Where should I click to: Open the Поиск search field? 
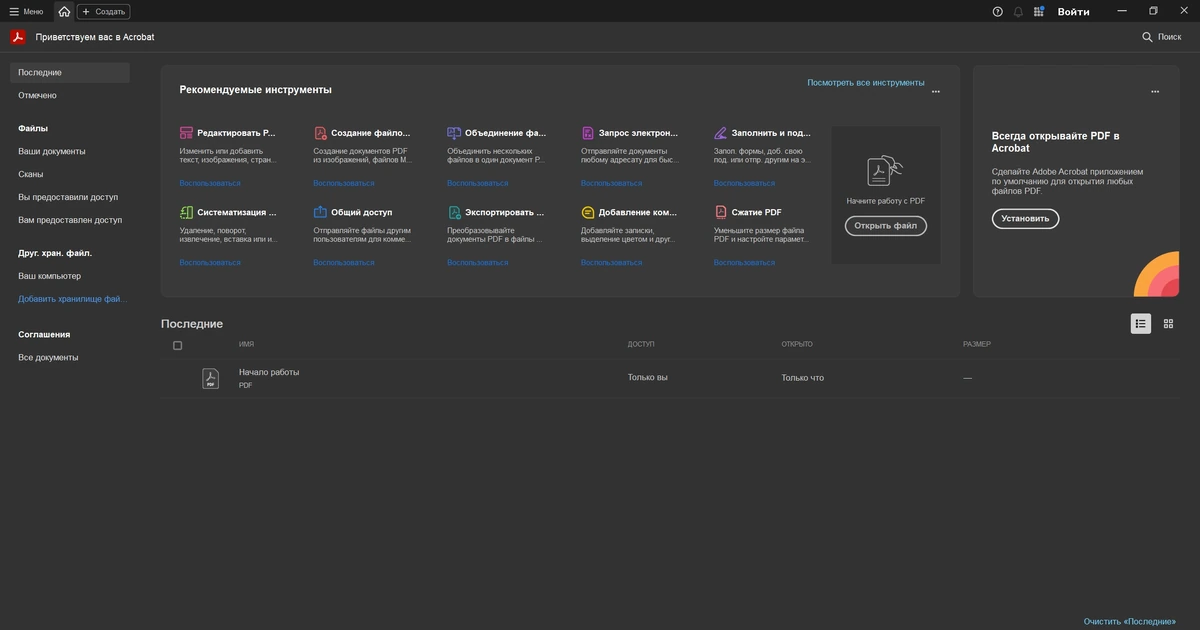click(1161, 37)
